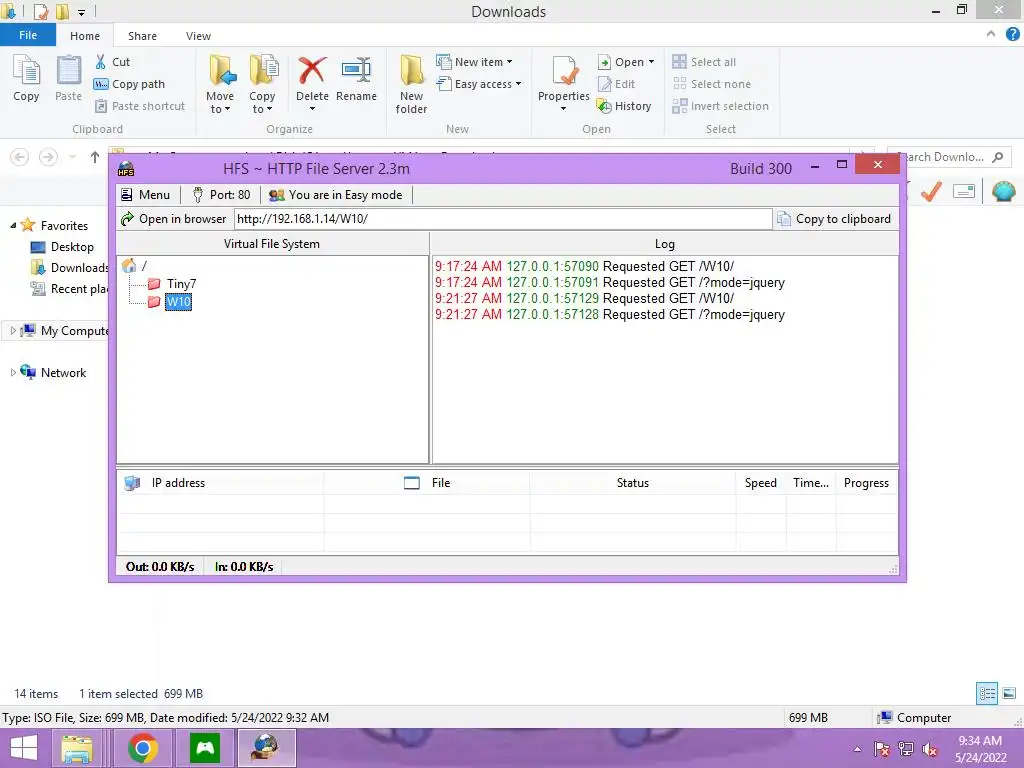Click the History icon in the ribbon
The height and width of the screenshot is (768, 1024).
tap(604, 106)
